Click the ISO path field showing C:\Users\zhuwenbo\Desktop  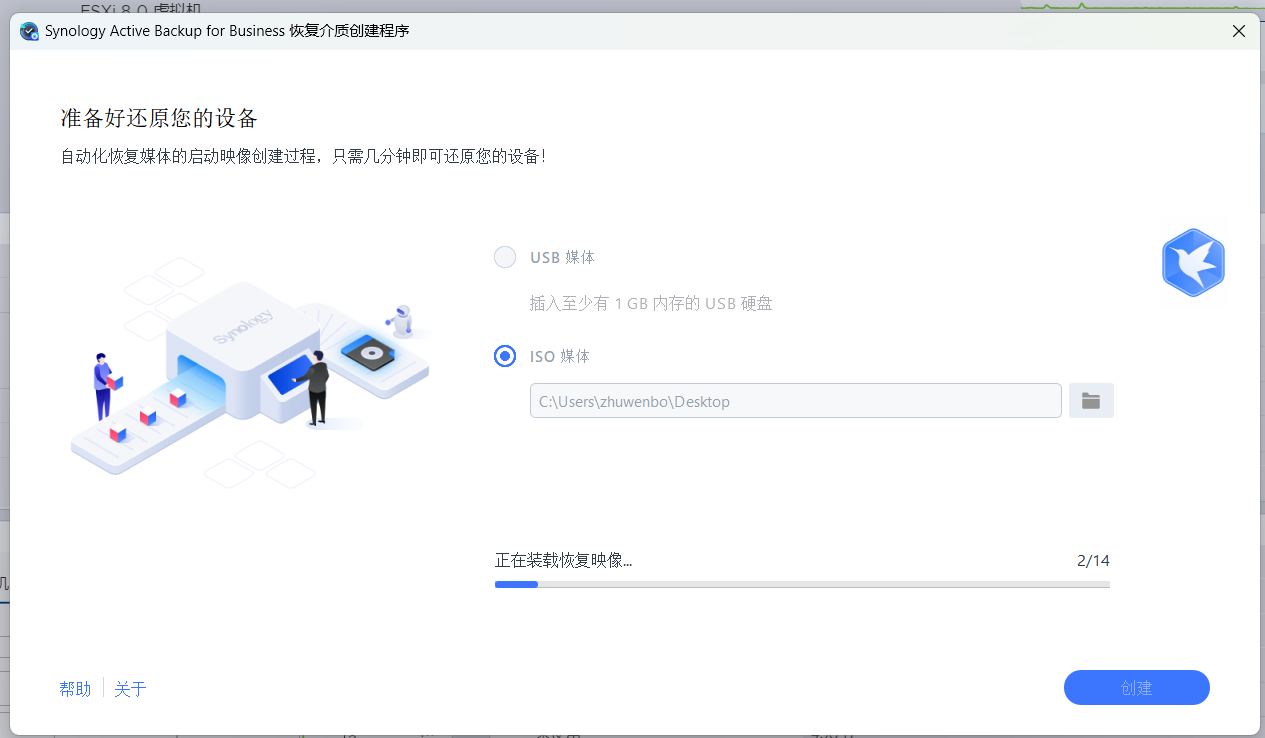click(x=796, y=401)
